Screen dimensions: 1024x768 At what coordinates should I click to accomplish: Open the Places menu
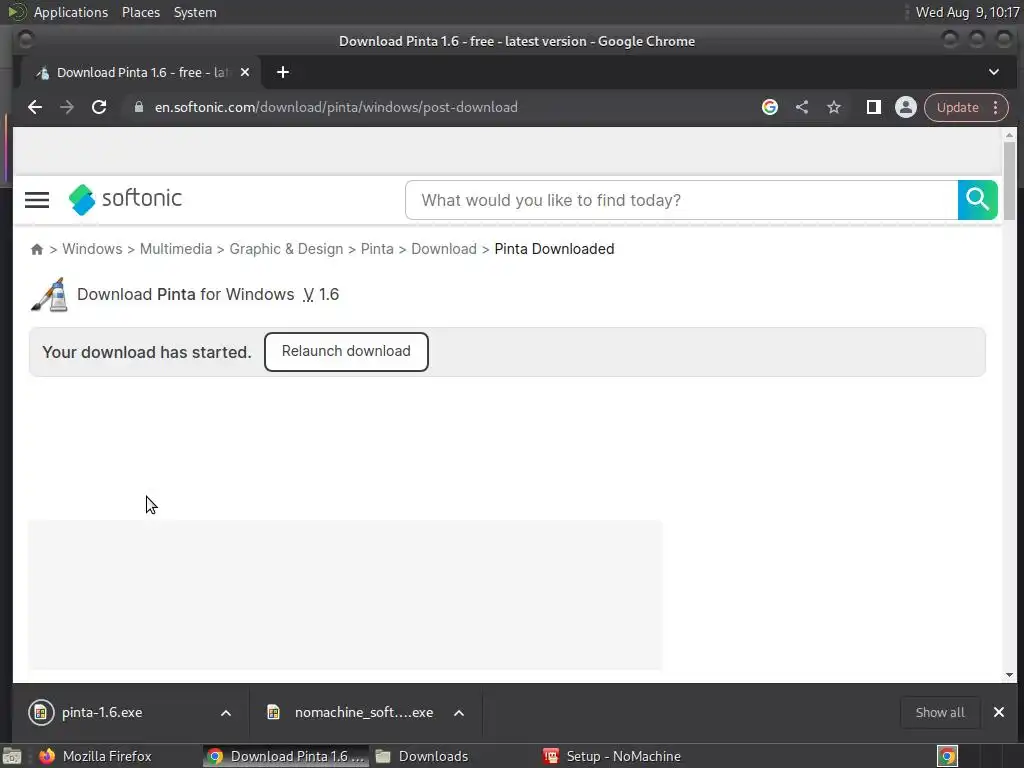click(x=141, y=12)
